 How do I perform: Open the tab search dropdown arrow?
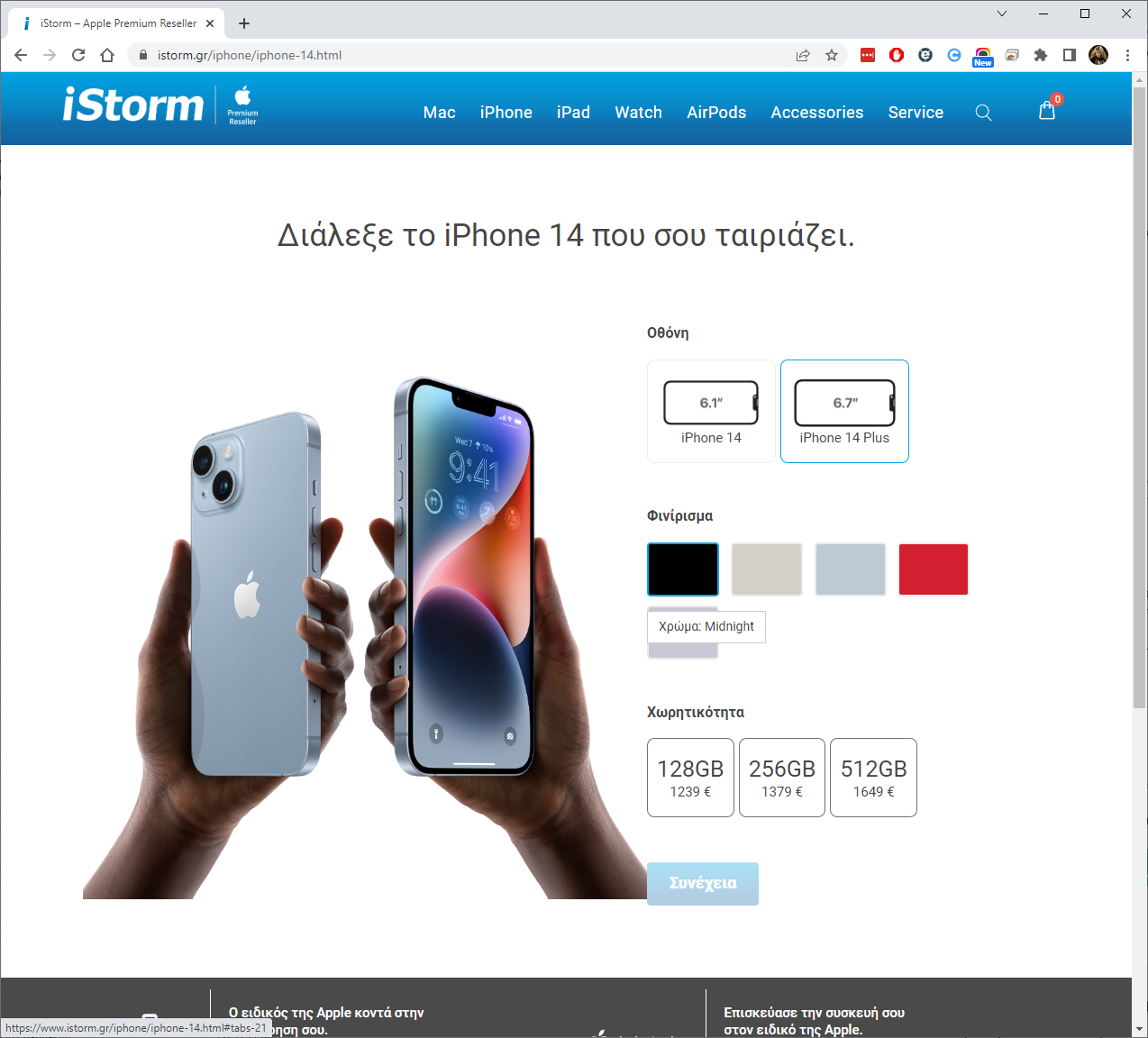[1002, 14]
